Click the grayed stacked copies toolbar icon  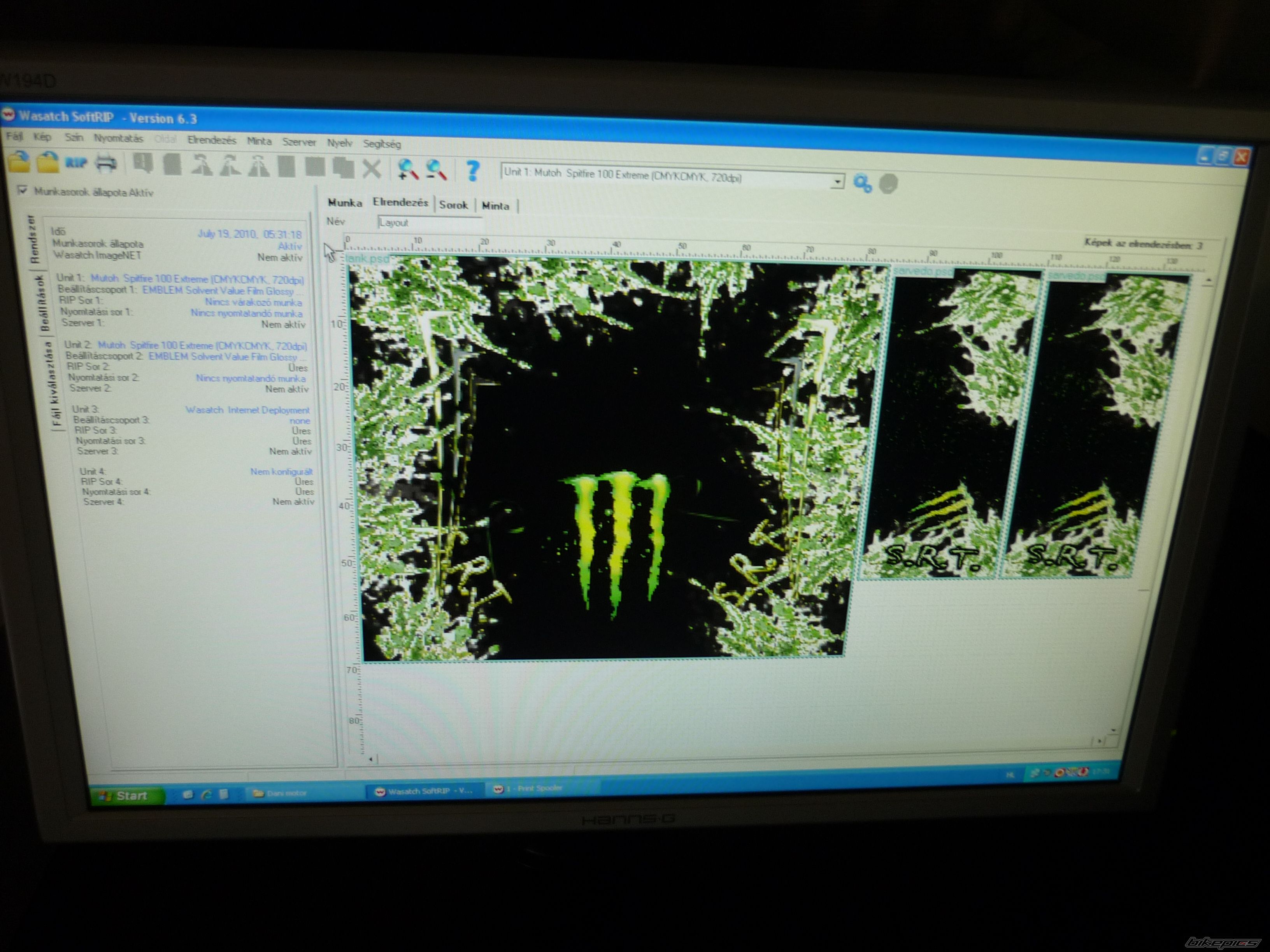click(343, 168)
